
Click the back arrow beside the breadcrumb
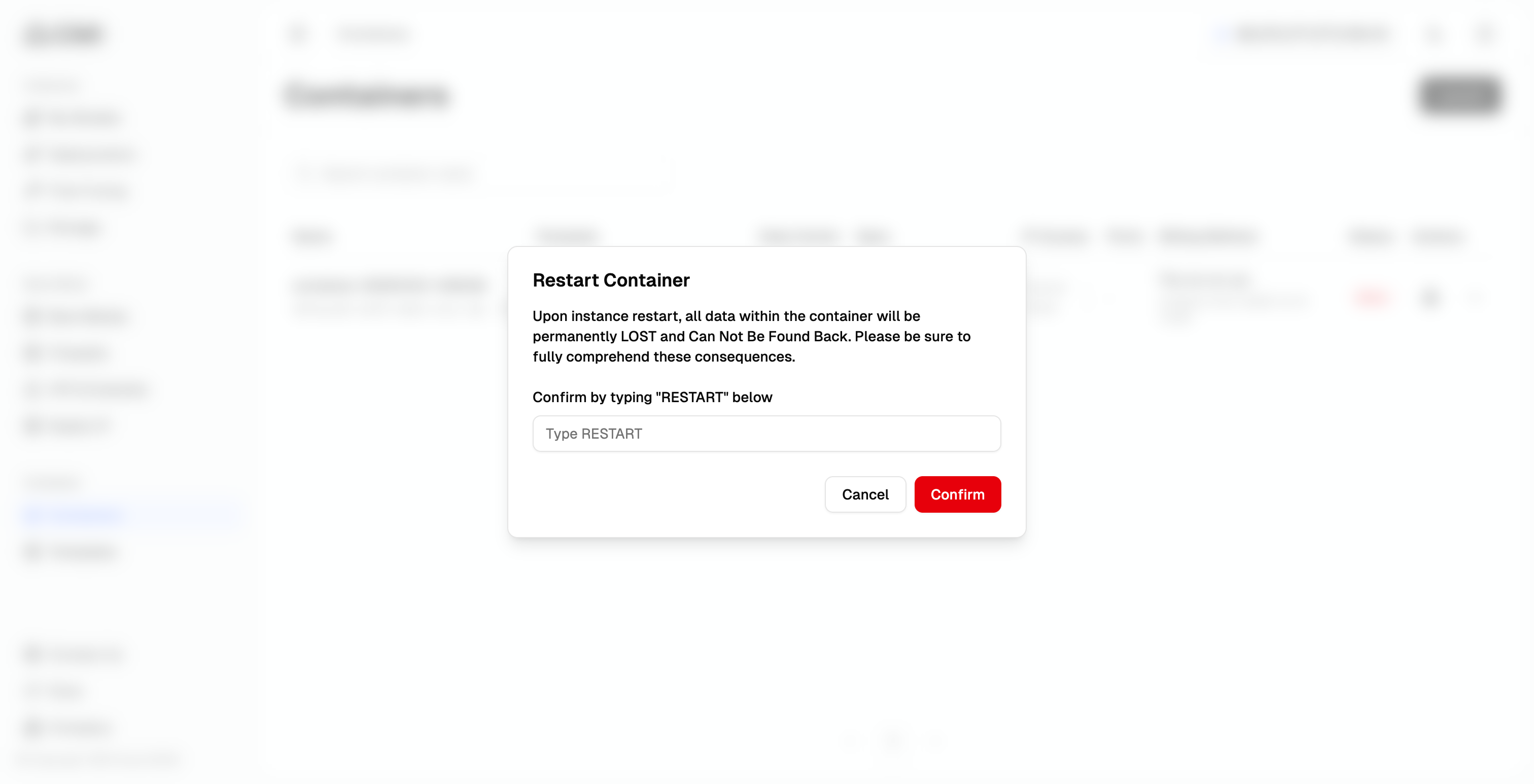click(x=297, y=34)
